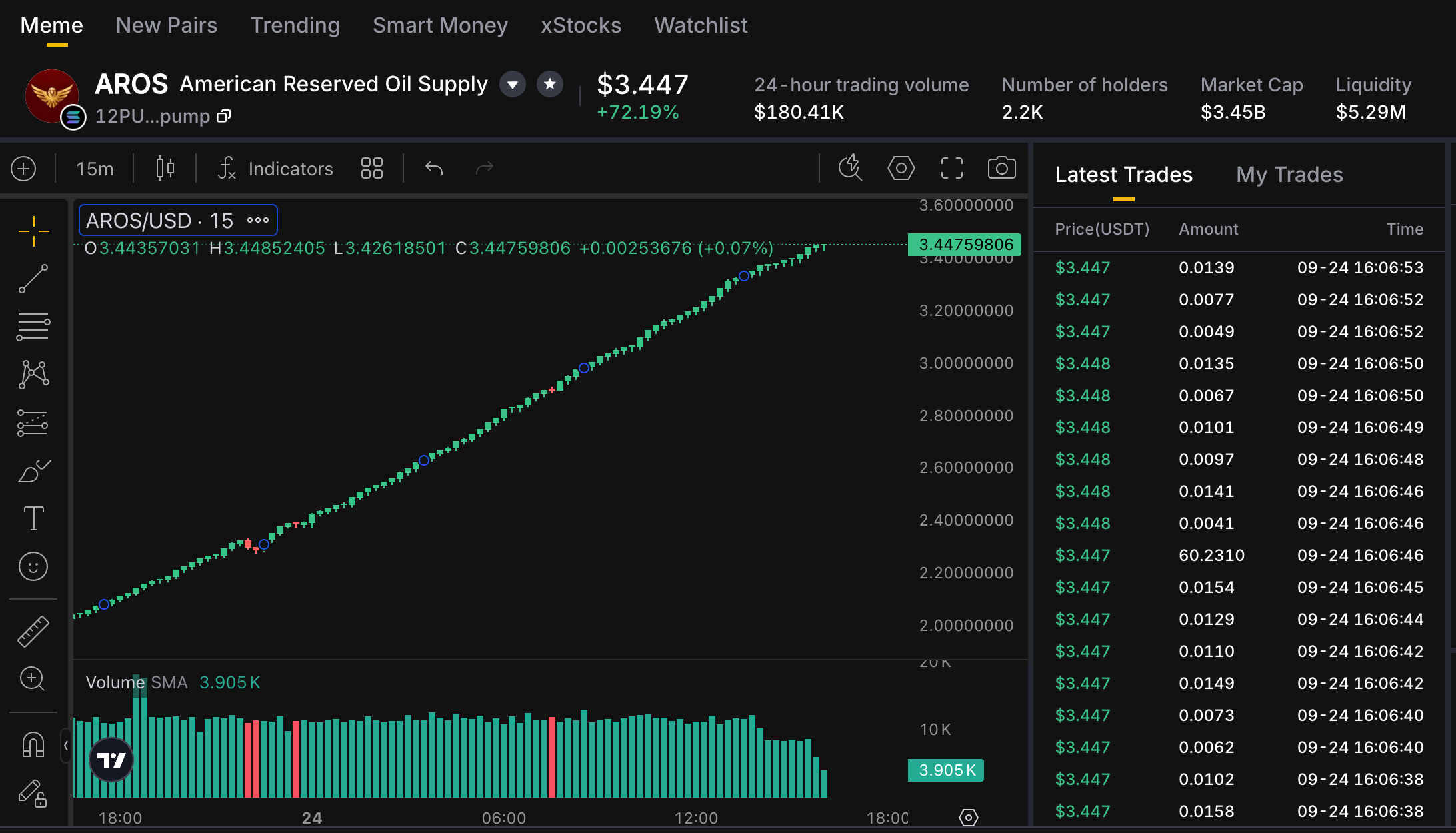Screen dimensions: 1456x833
Task: Add a symbol to compare
Action: coord(23,169)
